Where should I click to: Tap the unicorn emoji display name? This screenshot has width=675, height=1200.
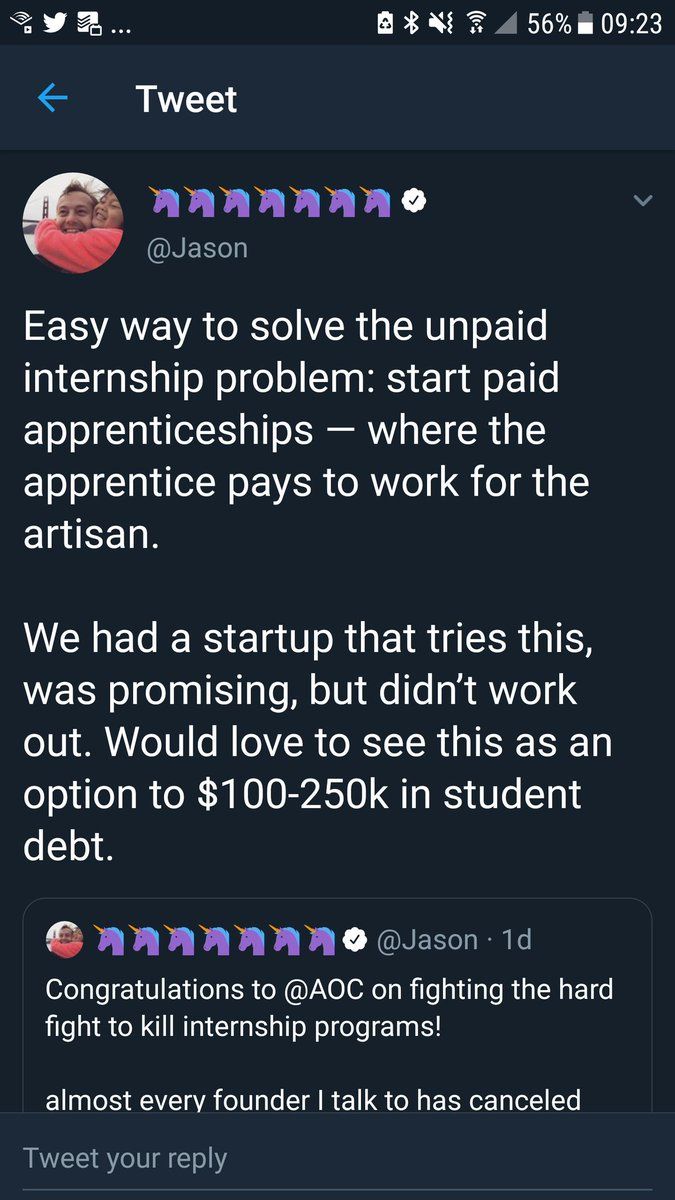coord(270,202)
